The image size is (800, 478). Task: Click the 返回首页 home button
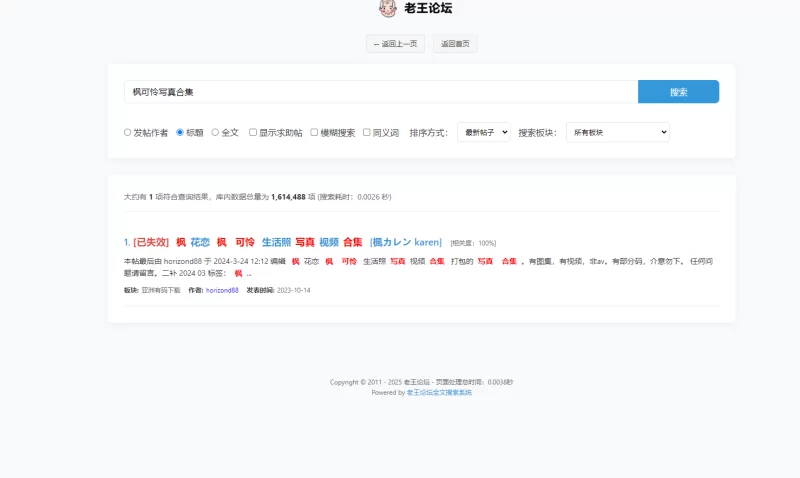(x=455, y=44)
